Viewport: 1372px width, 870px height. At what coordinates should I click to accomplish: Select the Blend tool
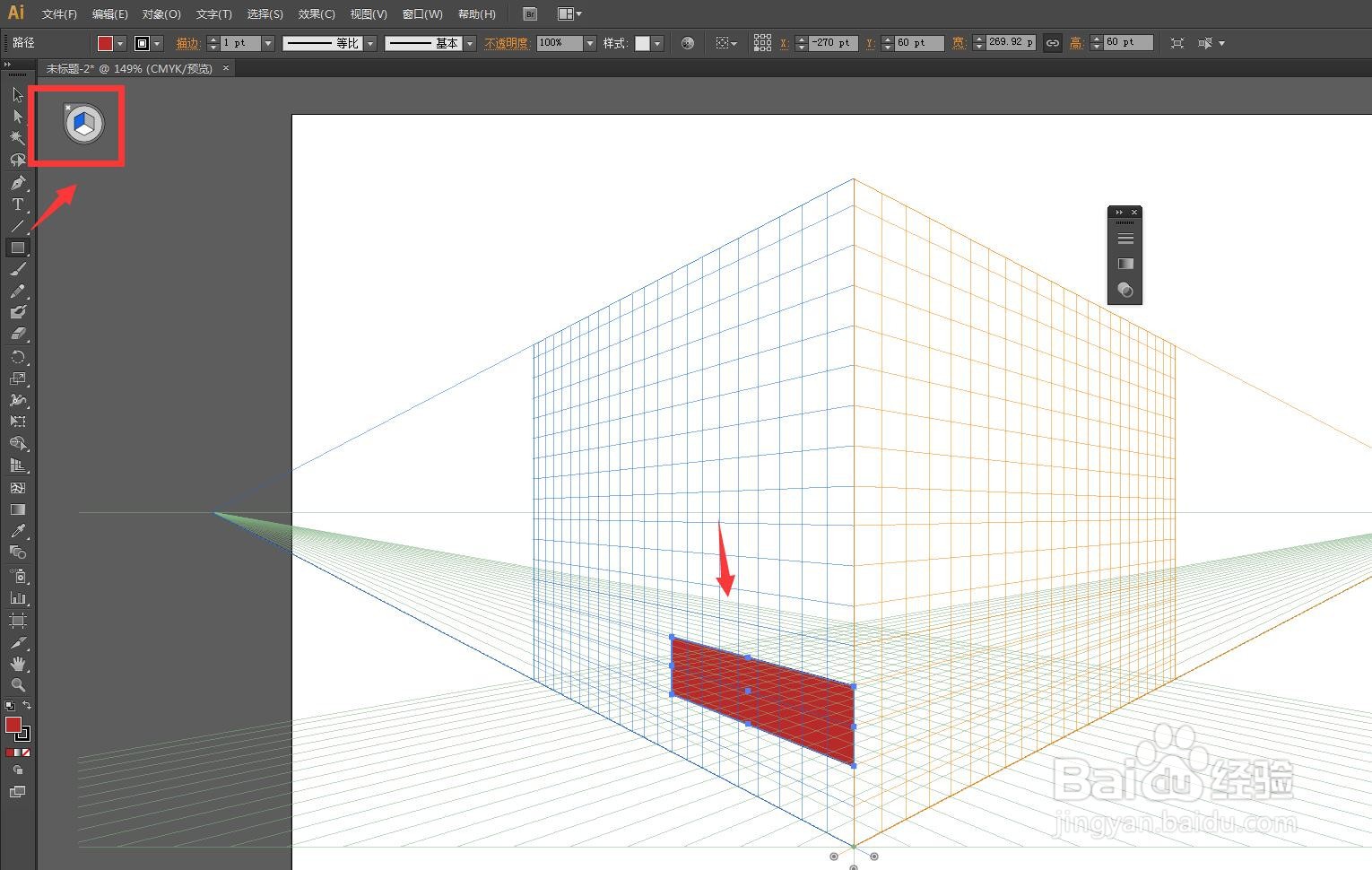pos(17,552)
